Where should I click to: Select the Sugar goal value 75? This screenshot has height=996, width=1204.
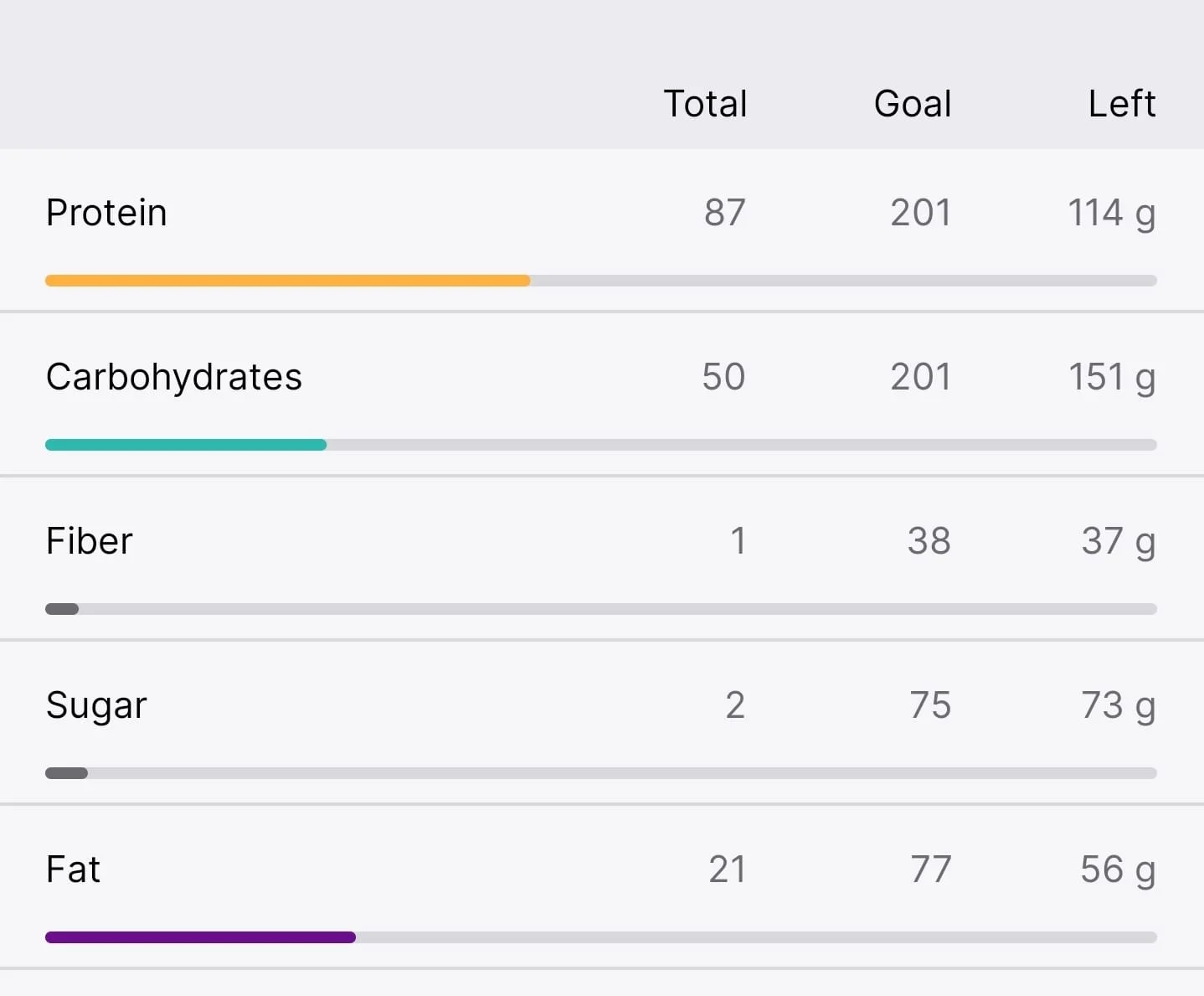[x=931, y=705]
